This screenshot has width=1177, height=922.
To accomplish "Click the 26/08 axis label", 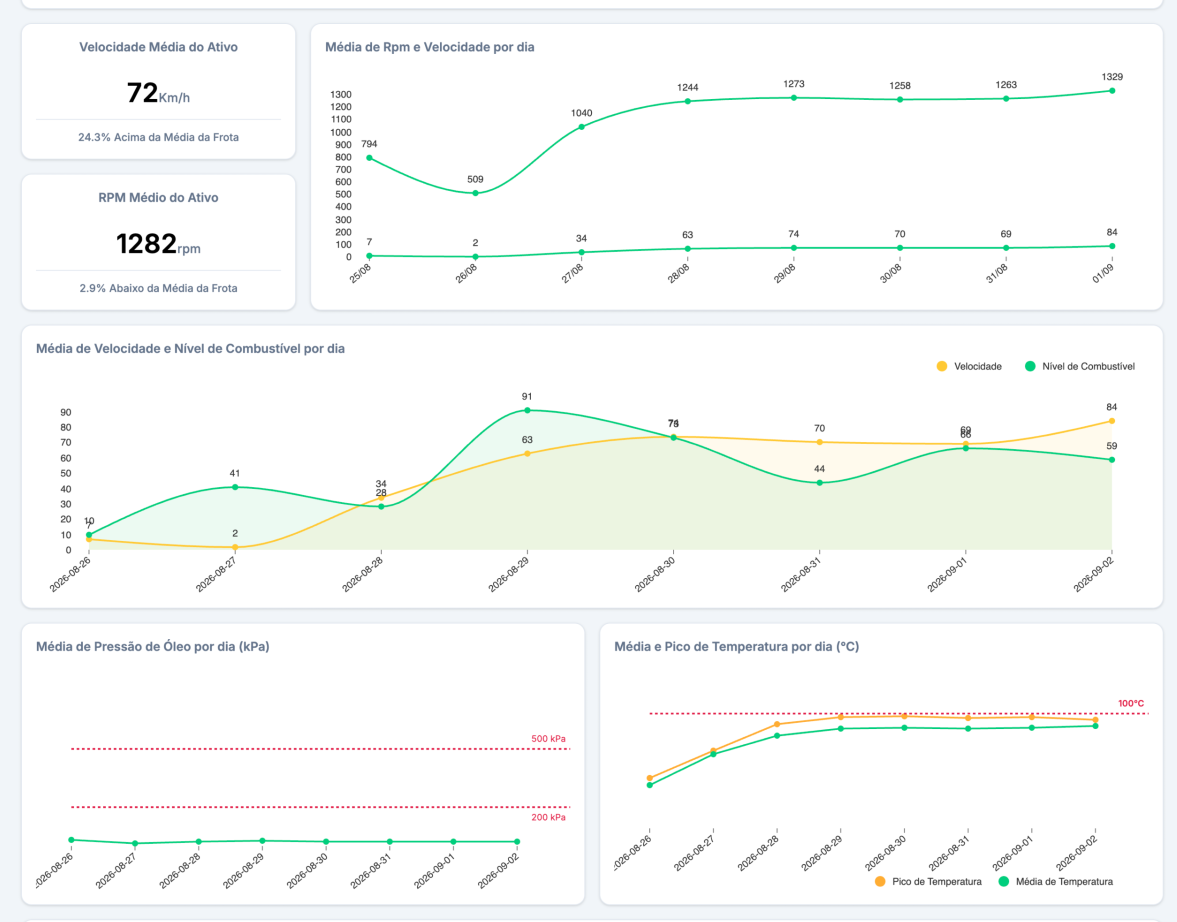I will pyautogui.click(x=466, y=273).
